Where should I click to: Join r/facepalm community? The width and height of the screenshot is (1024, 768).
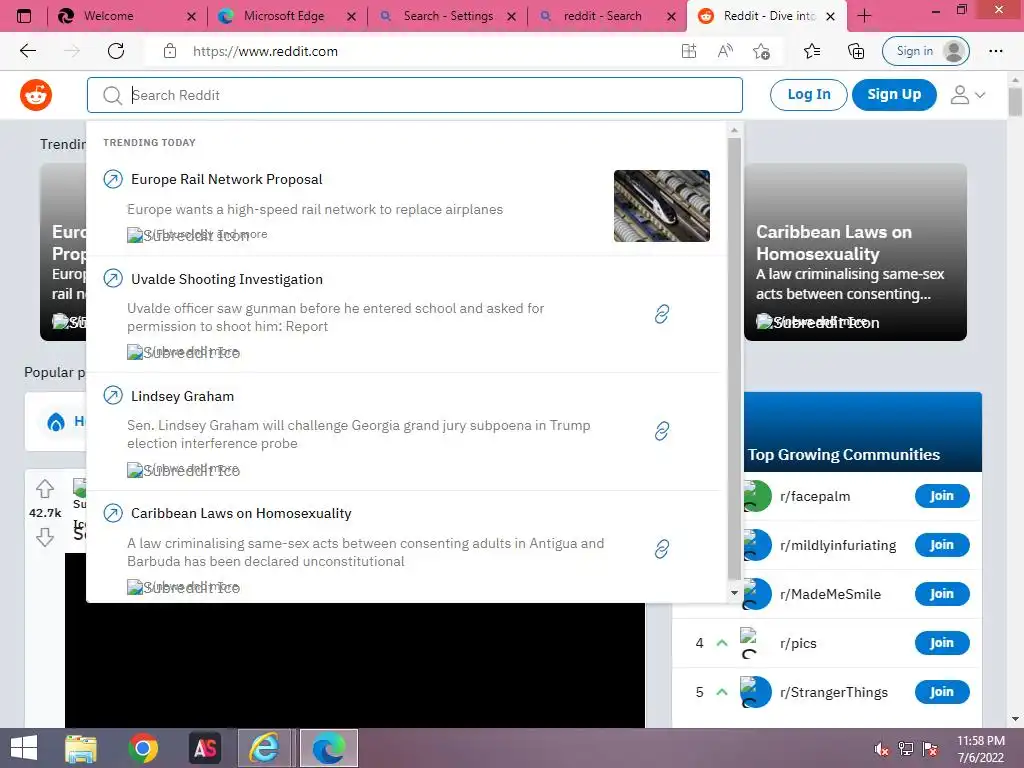[942, 496]
